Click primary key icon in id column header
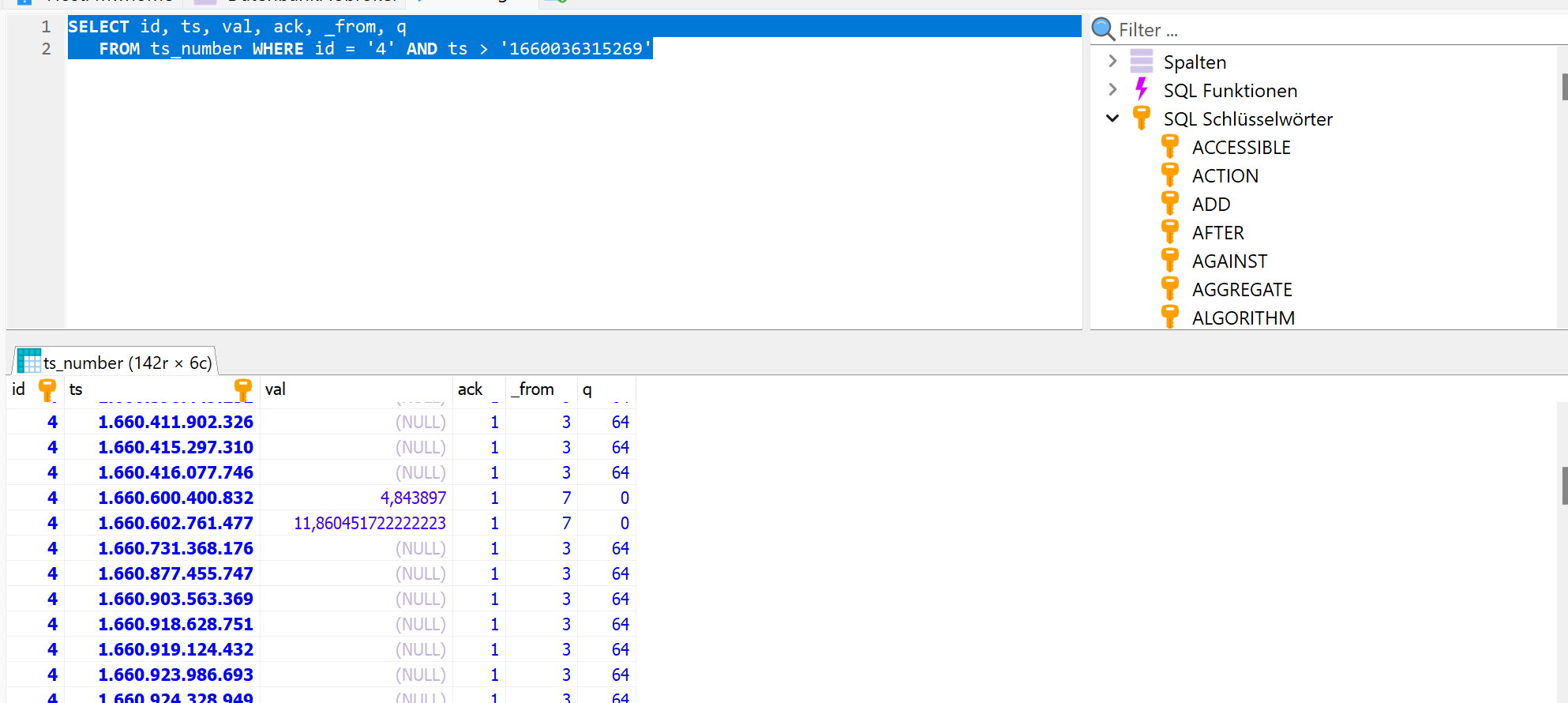This screenshot has width=1568, height=703. click(x=47, y=389)
